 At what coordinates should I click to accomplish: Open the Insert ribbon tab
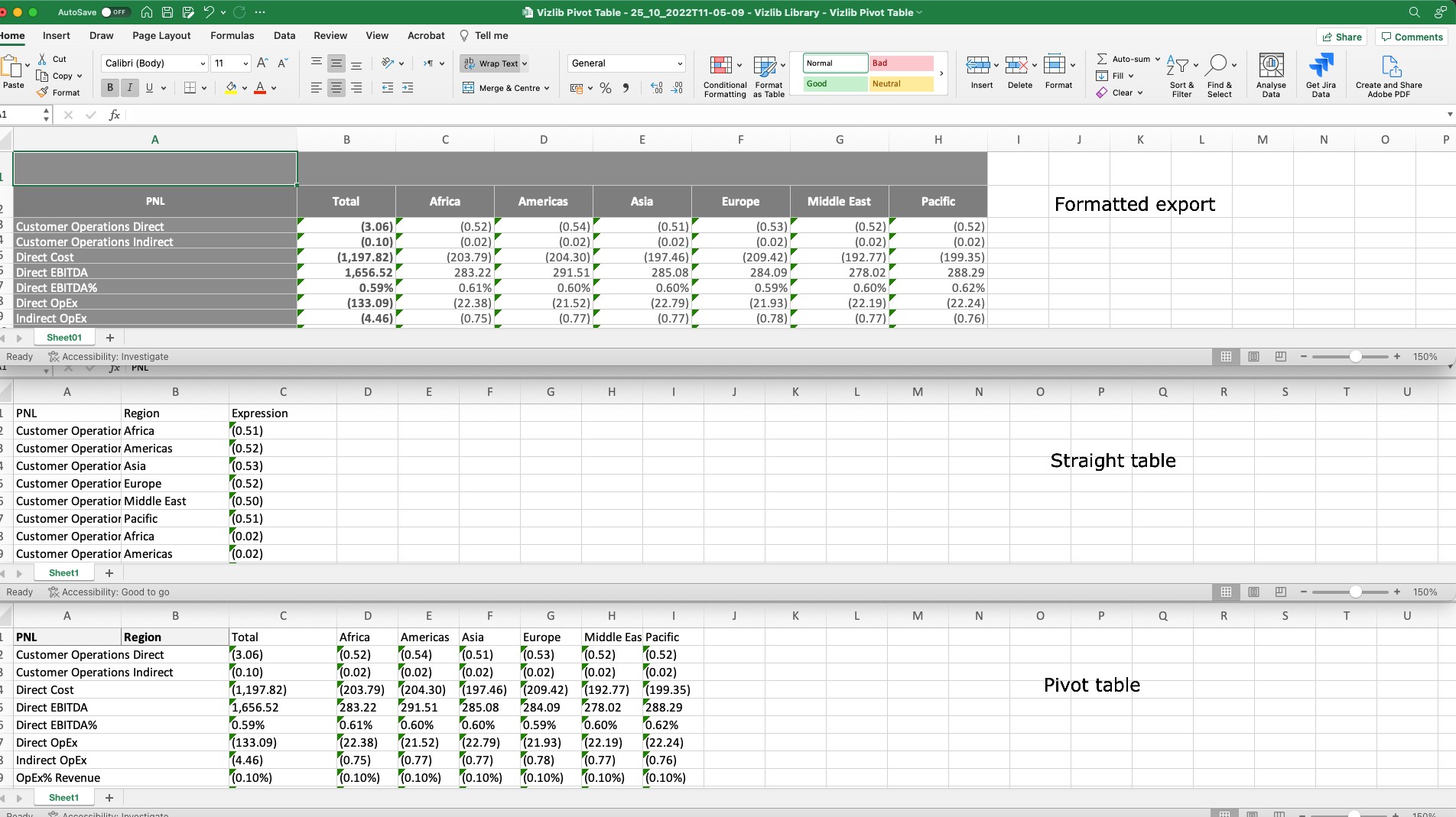pyautogui.click(x=56, y=35)
